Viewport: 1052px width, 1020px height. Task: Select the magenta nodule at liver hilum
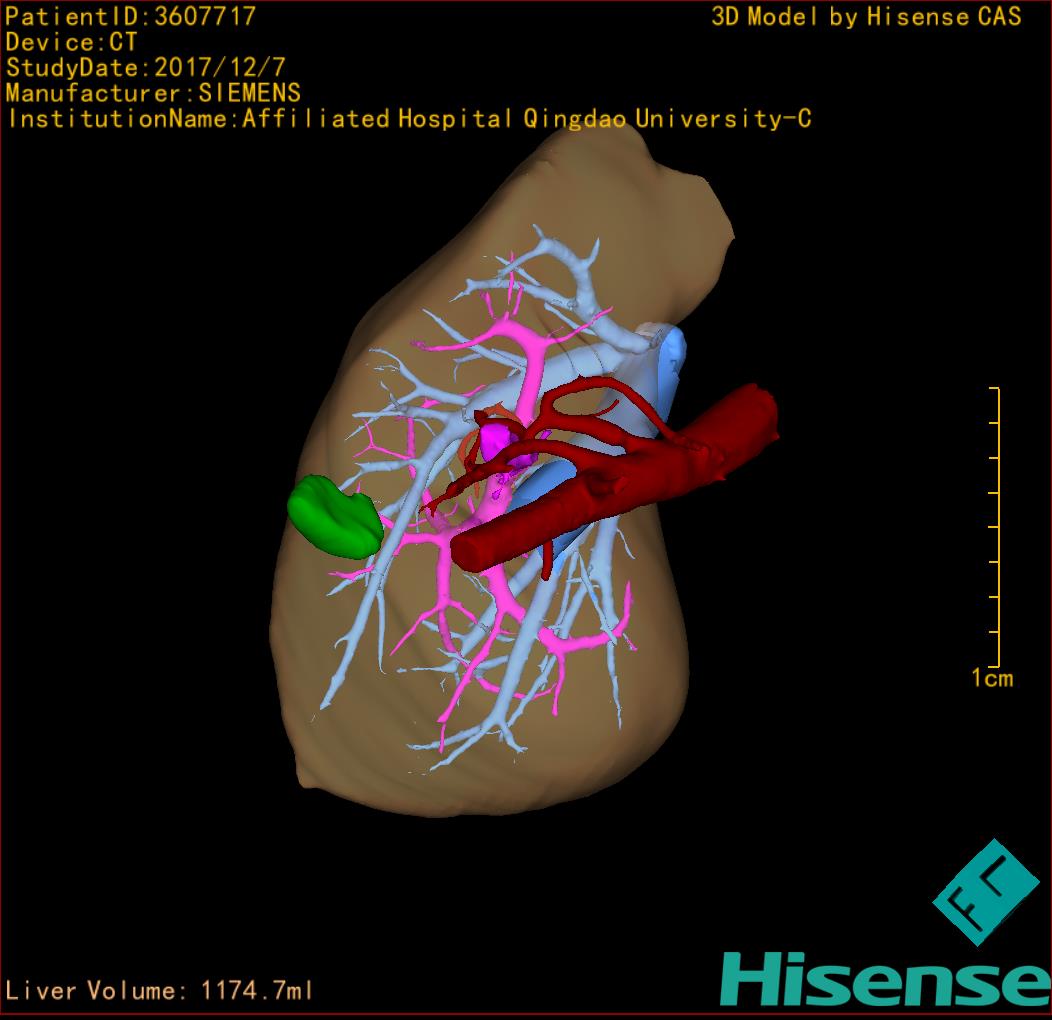coord(500,443)
